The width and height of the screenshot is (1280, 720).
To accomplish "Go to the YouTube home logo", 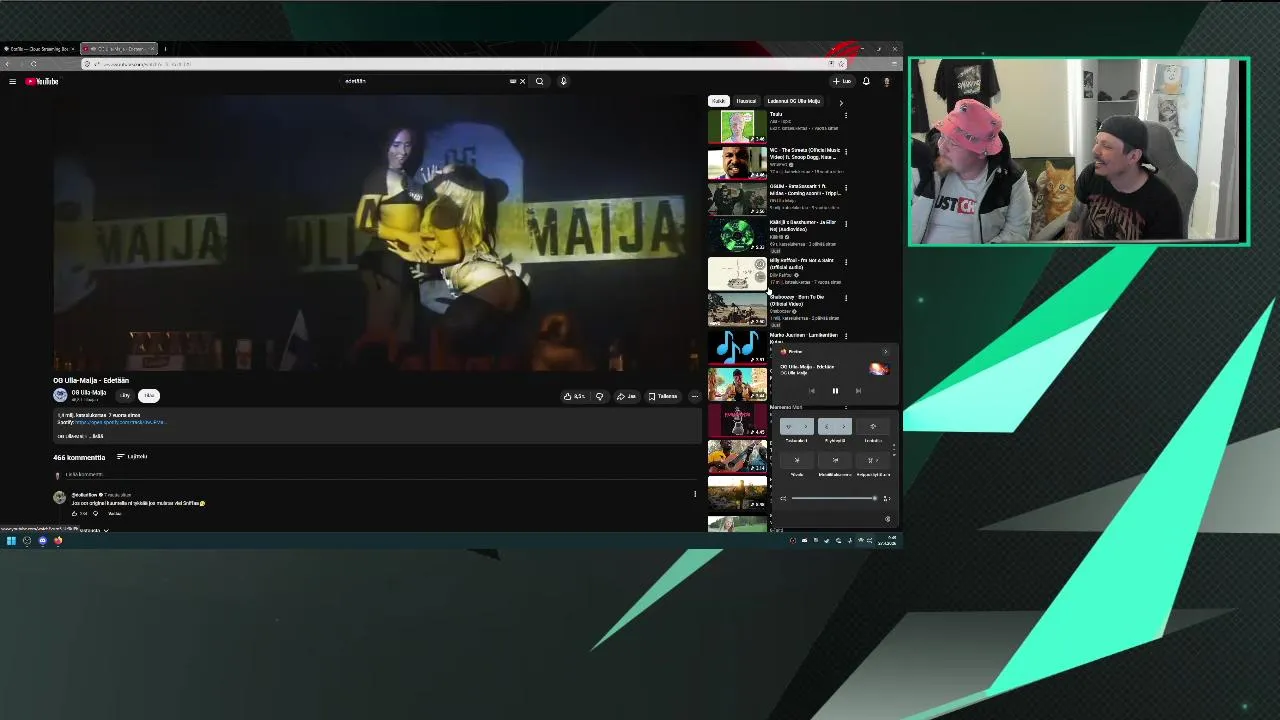I will click(x=42, y=81).
